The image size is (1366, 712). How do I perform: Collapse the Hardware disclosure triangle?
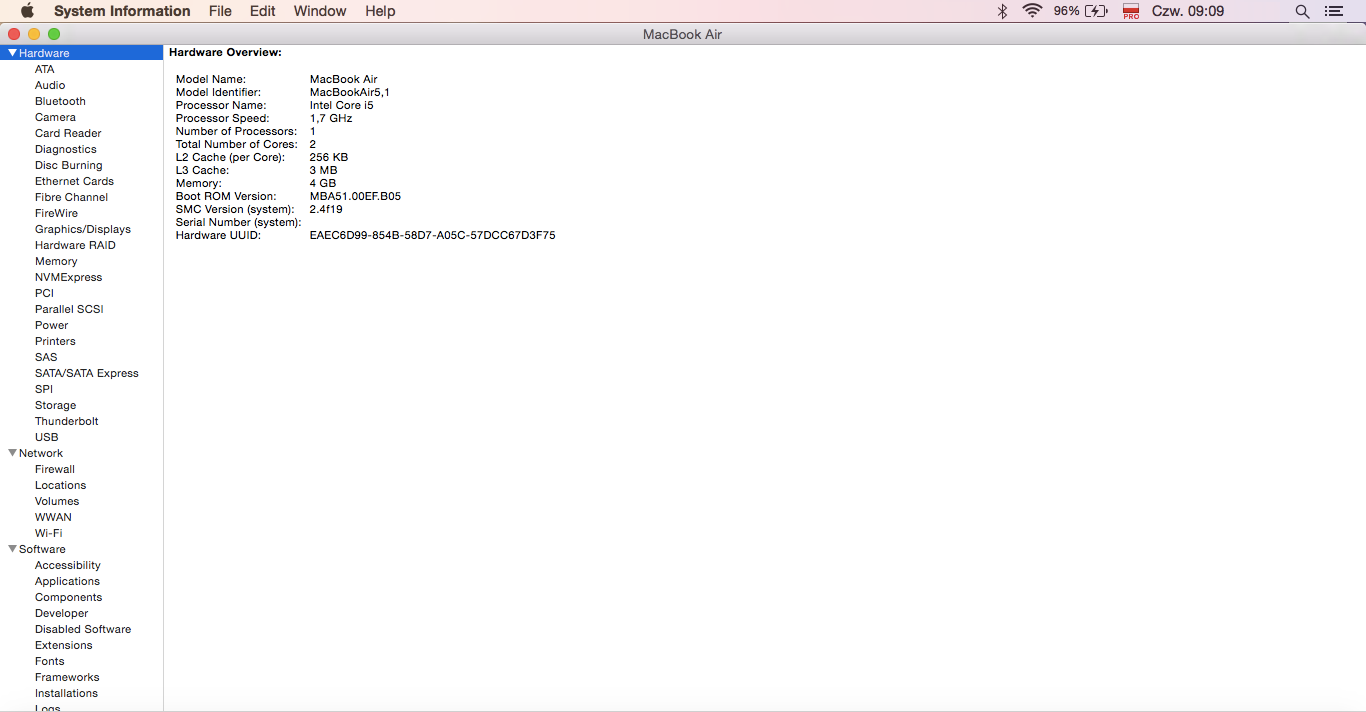tap(13, 53)
